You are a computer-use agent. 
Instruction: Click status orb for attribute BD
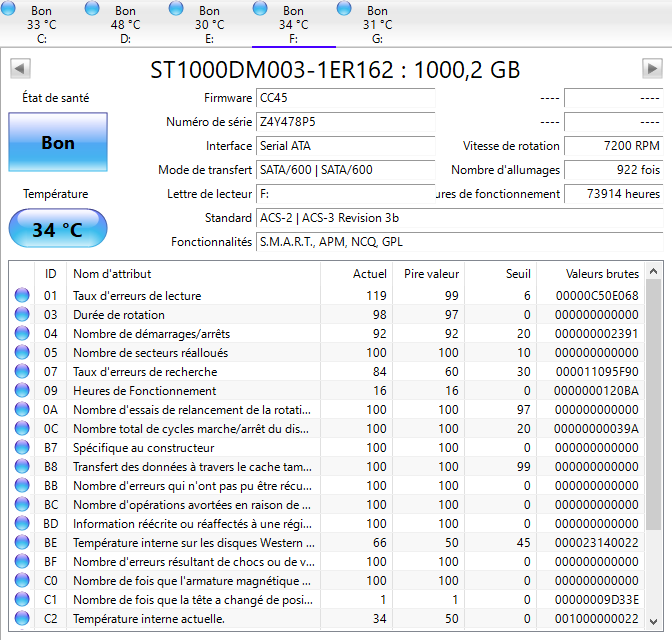[22, 523]
